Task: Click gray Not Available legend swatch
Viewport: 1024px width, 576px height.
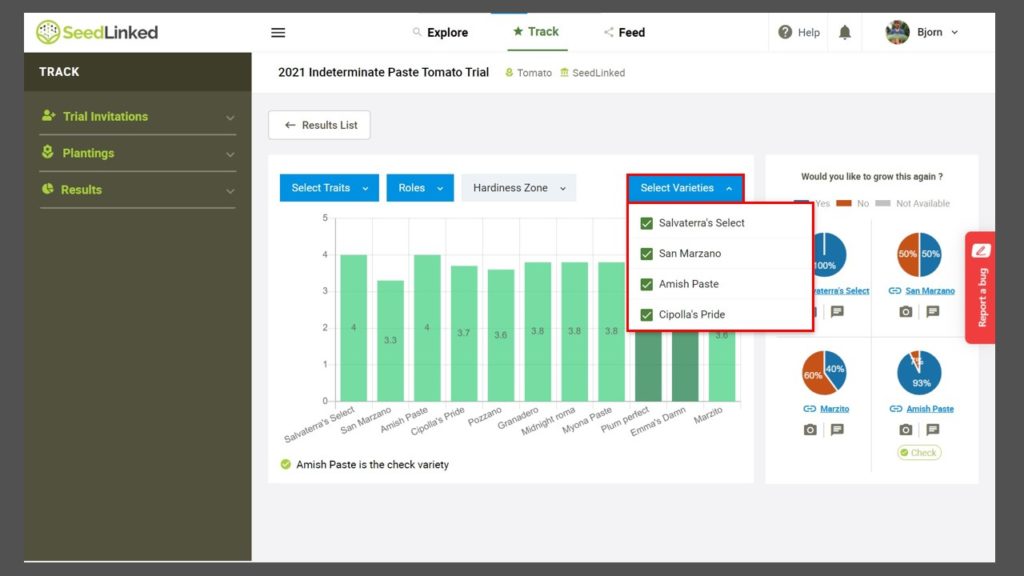Action: (882, 203)
